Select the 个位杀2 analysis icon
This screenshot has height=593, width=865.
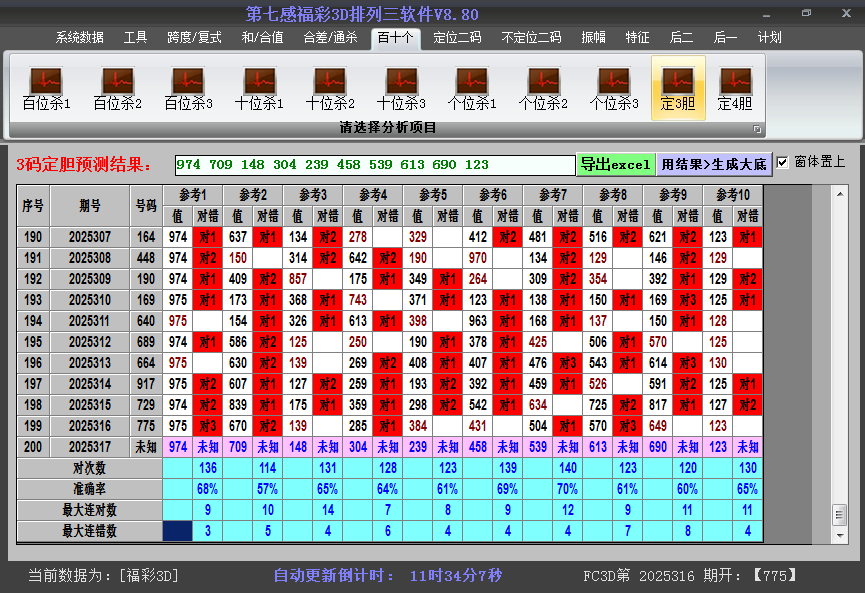click(545, 85)
